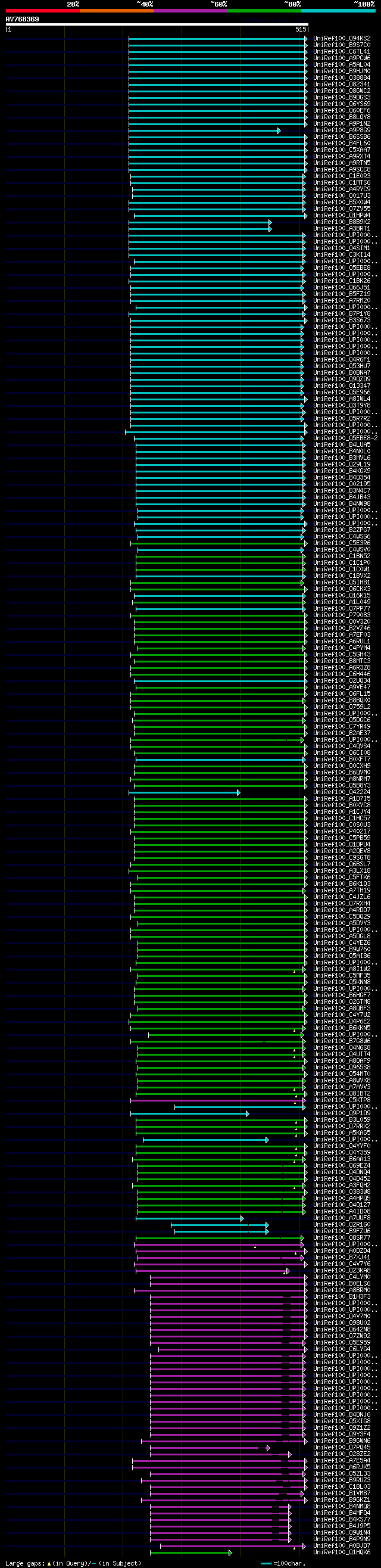Select hit label UniRef100_Q94KS2
Screen dimensions: 381x1568
pyautogui.click(x=342, y=38)
